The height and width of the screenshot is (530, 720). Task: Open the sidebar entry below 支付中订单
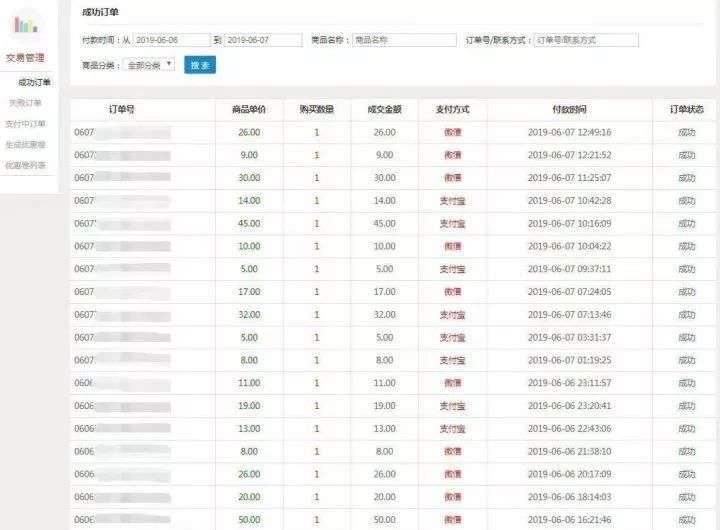click(x=26, y=145)
